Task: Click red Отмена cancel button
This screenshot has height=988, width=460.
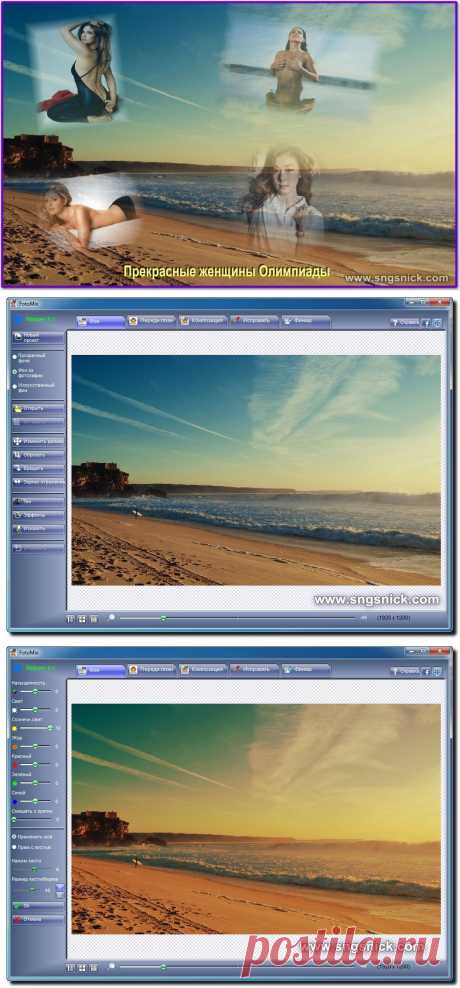Action: tap(38, 919)
